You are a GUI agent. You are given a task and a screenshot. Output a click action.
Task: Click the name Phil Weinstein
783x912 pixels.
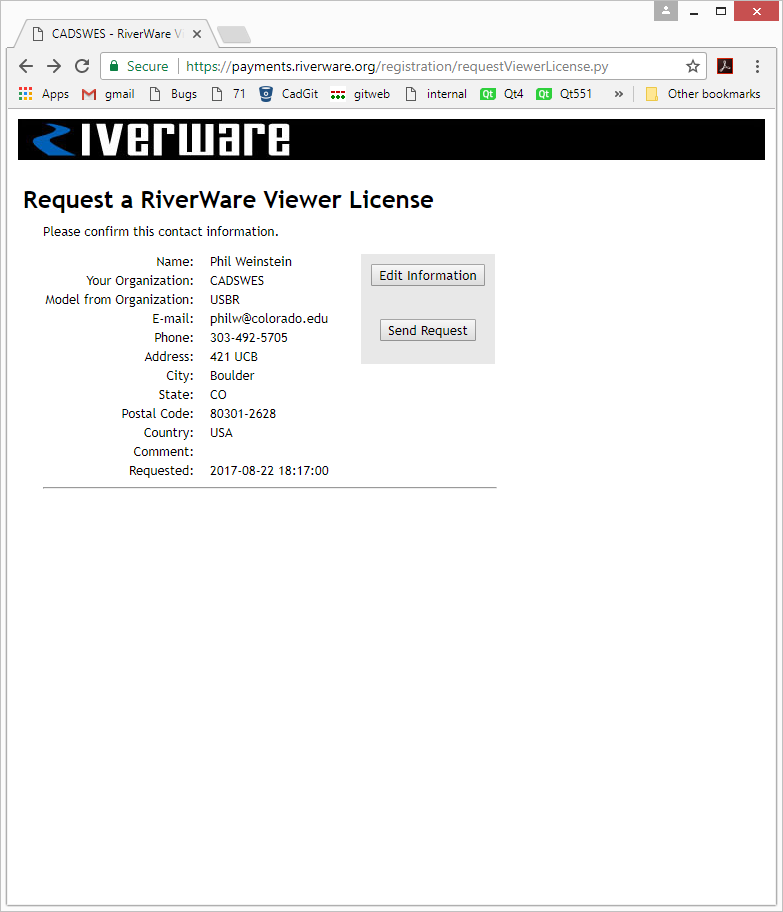251,262
